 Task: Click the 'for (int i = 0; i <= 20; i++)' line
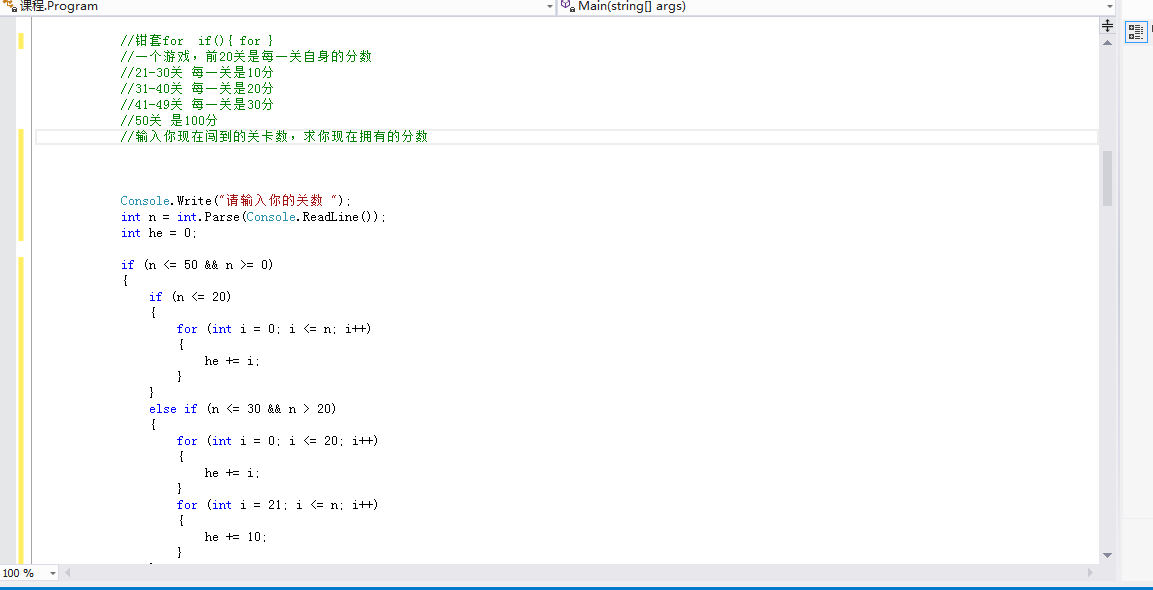pyautogui.click(x=277, y=441)
